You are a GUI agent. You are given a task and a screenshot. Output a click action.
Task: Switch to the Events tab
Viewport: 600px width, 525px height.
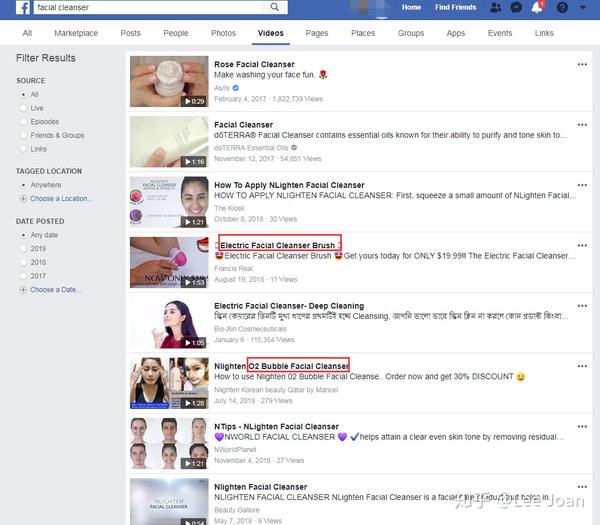[500, 33]
